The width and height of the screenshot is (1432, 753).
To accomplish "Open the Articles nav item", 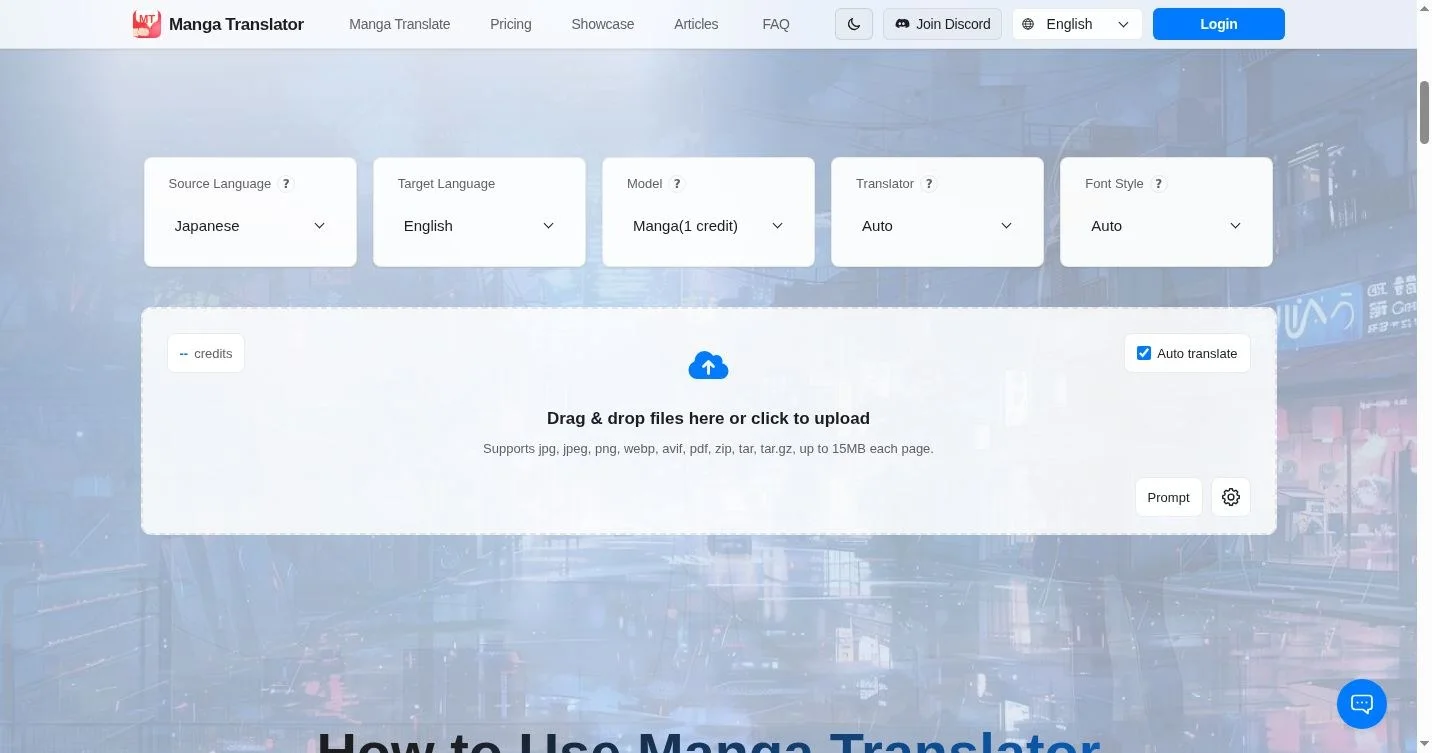I will point(696,24).
